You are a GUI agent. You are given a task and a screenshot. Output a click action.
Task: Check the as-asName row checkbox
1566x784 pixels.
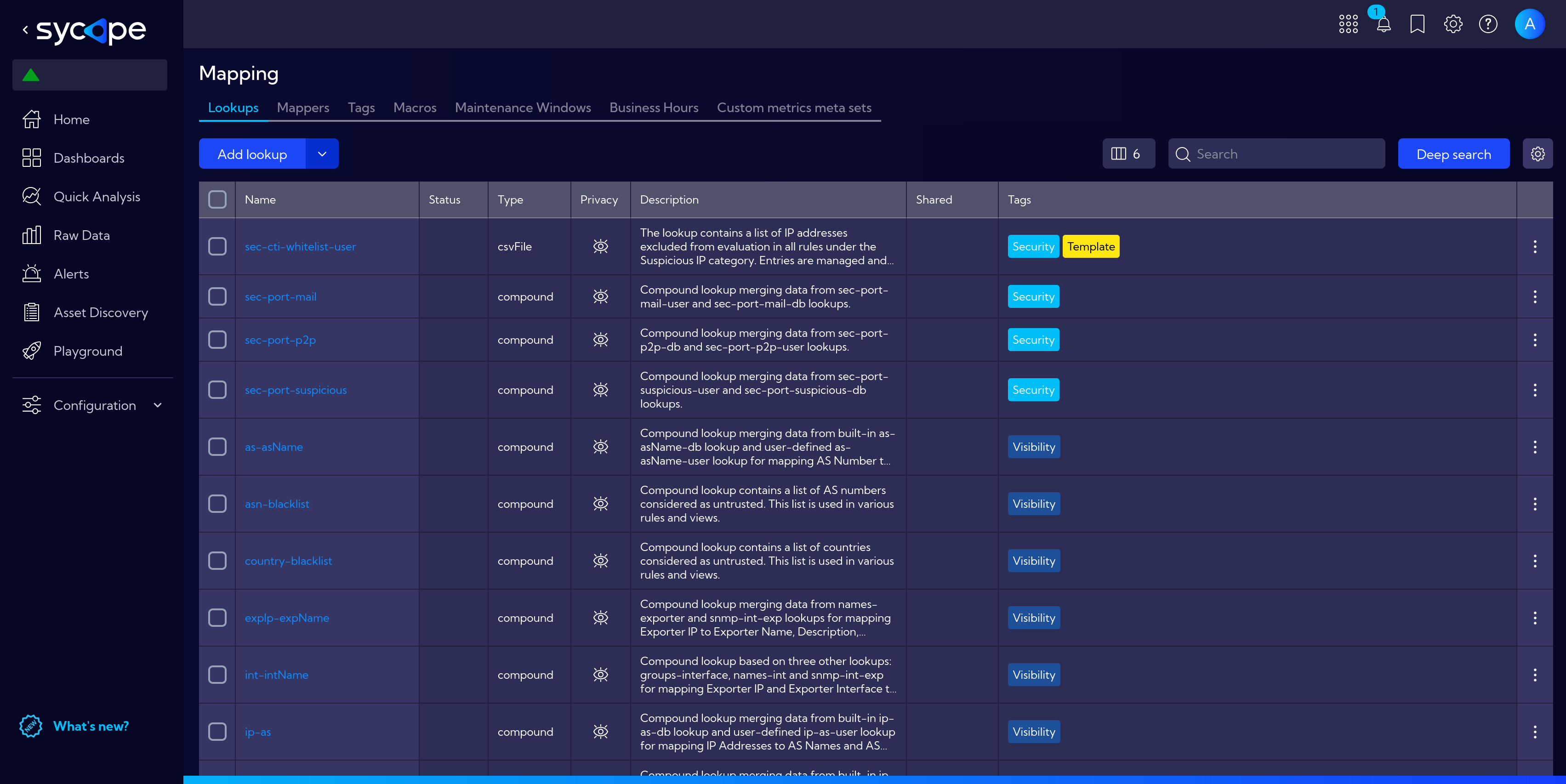[x=217, y=447]
